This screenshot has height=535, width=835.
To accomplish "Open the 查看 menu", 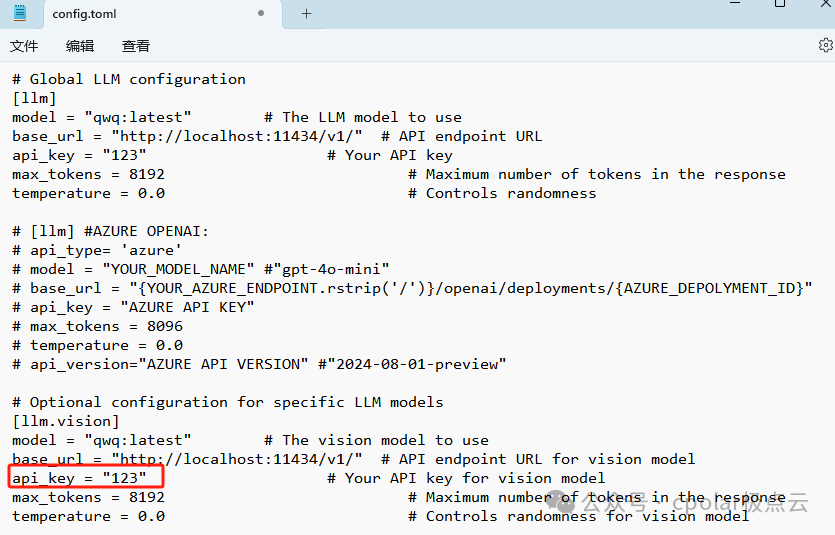I will click(x=136, y=46).
